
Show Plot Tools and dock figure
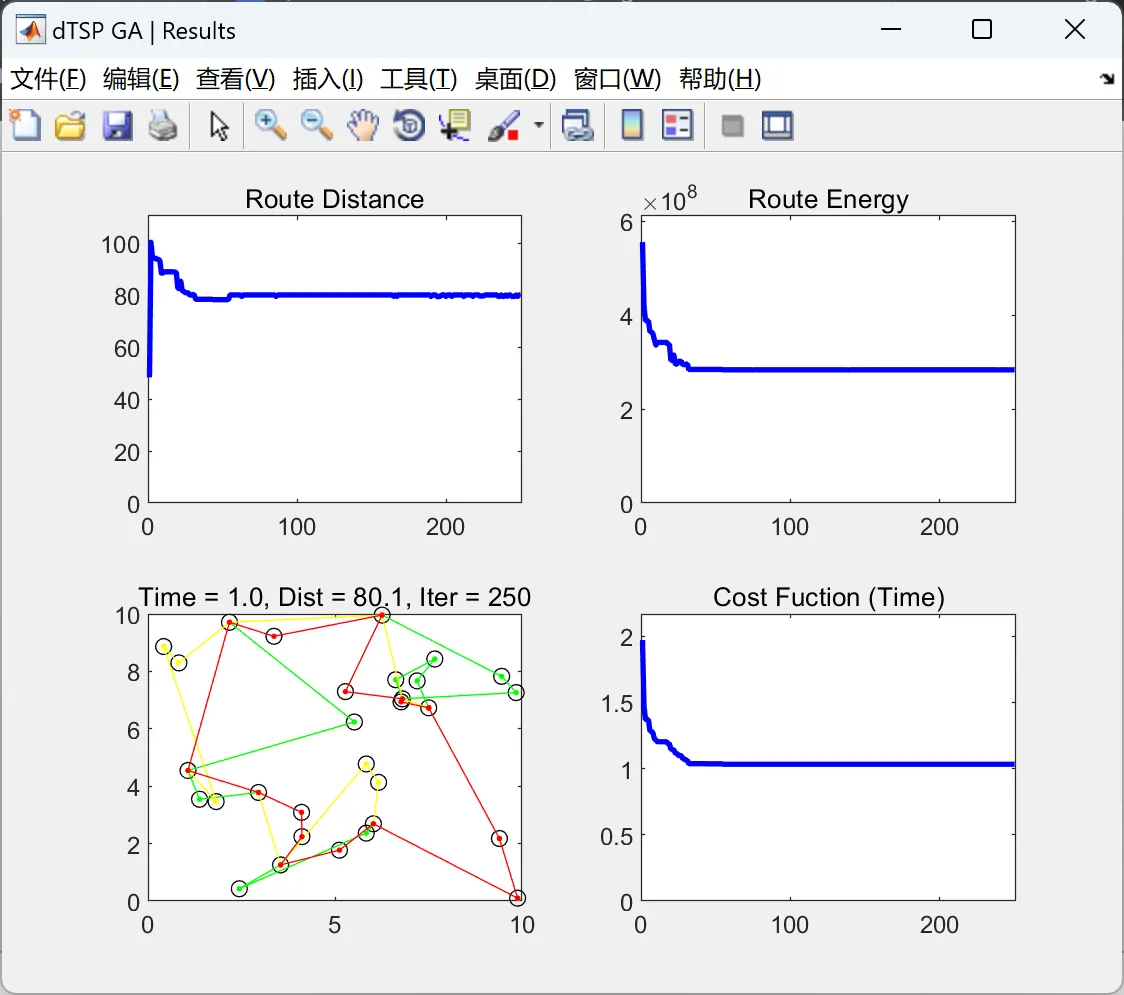pos(777,126)
